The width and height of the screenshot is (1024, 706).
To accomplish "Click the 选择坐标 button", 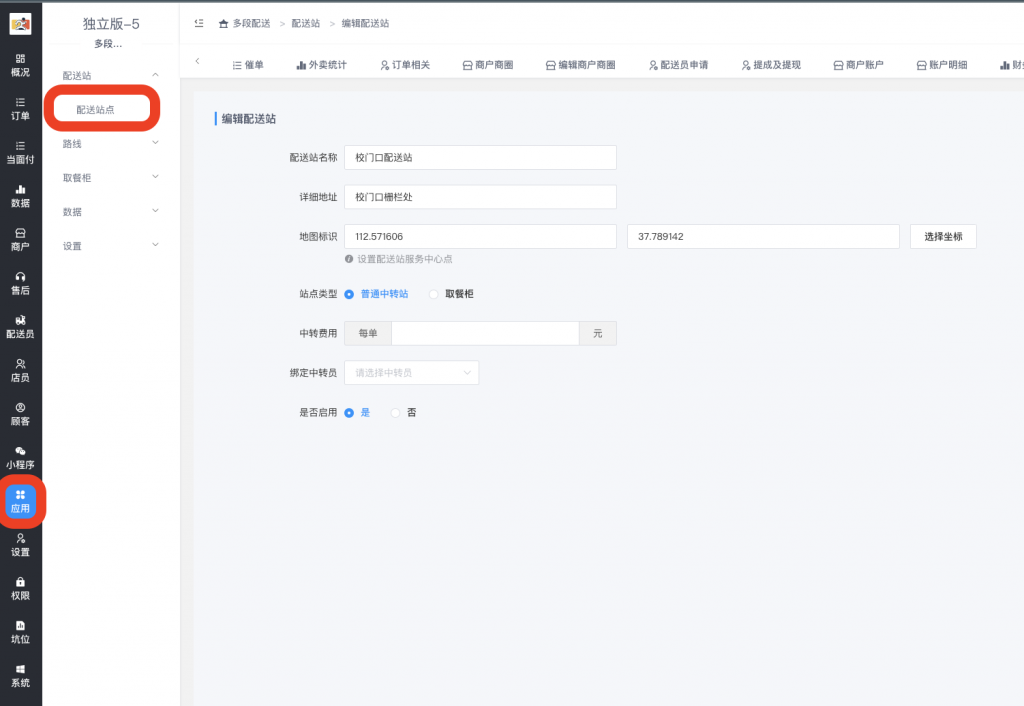I will click(942, 236).
